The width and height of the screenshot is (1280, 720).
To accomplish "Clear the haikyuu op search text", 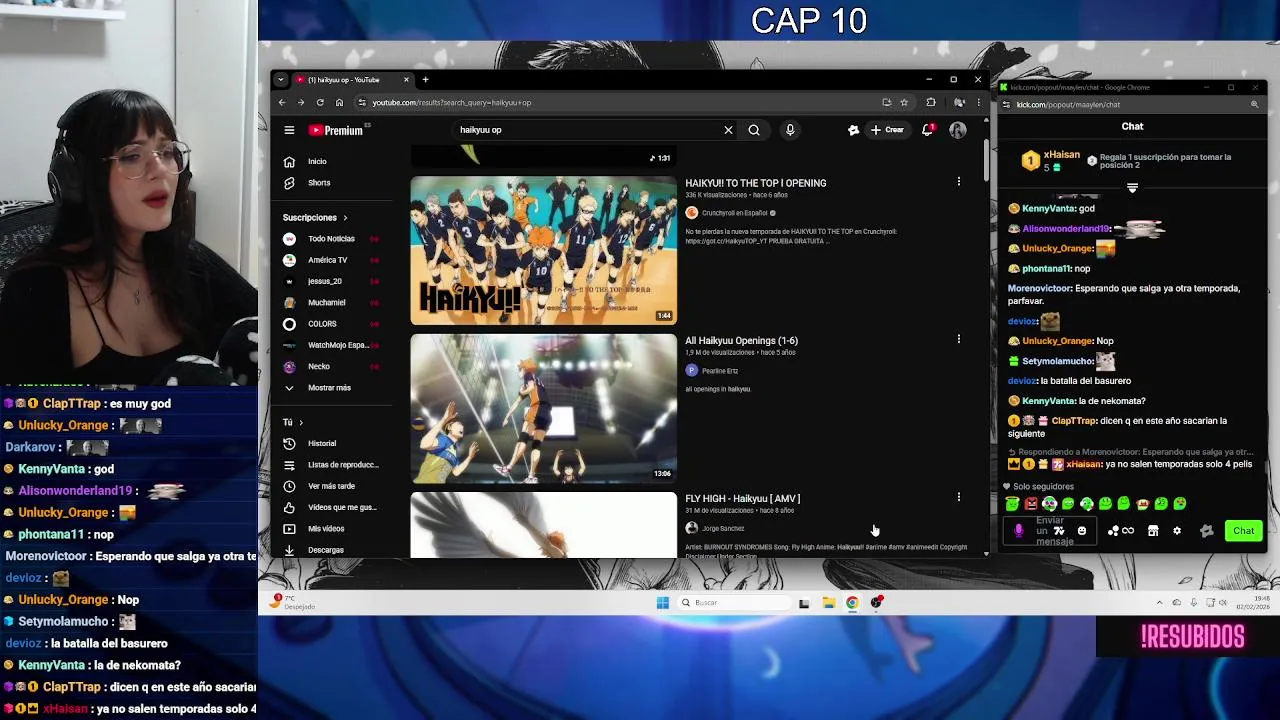I will (x=728, y=130).
